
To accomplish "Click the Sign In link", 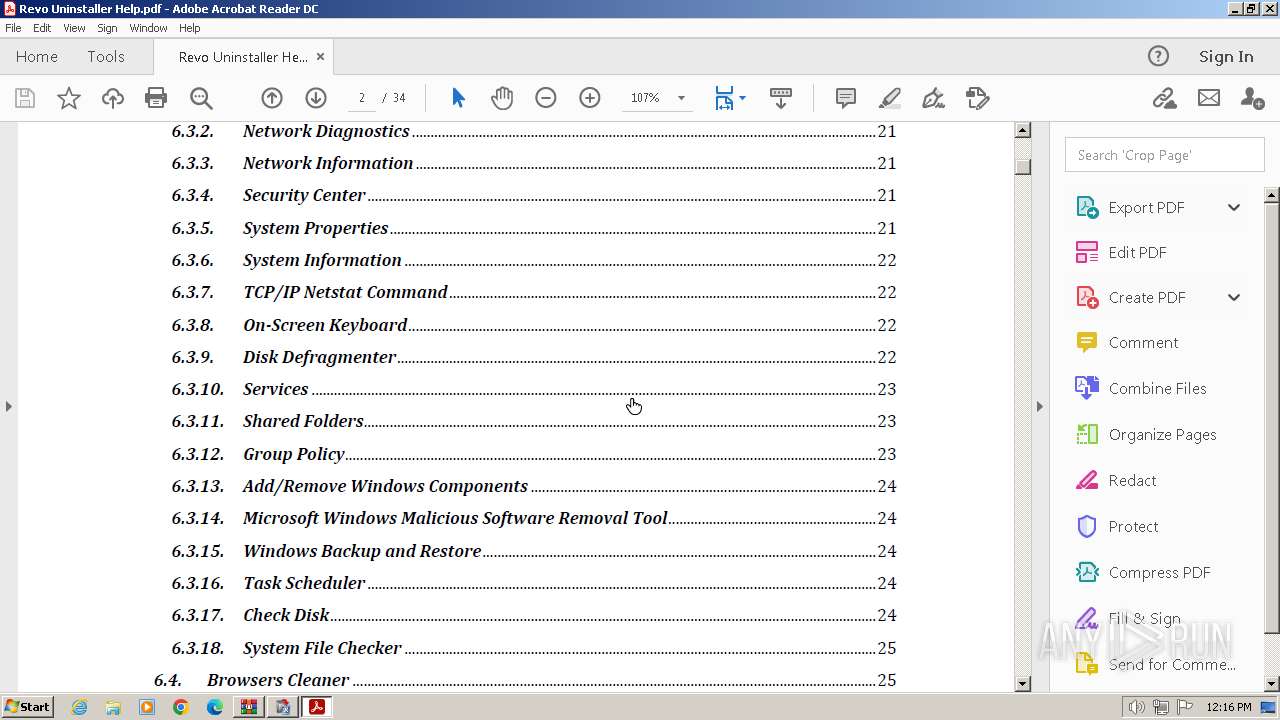I will tap(1226, 56).
